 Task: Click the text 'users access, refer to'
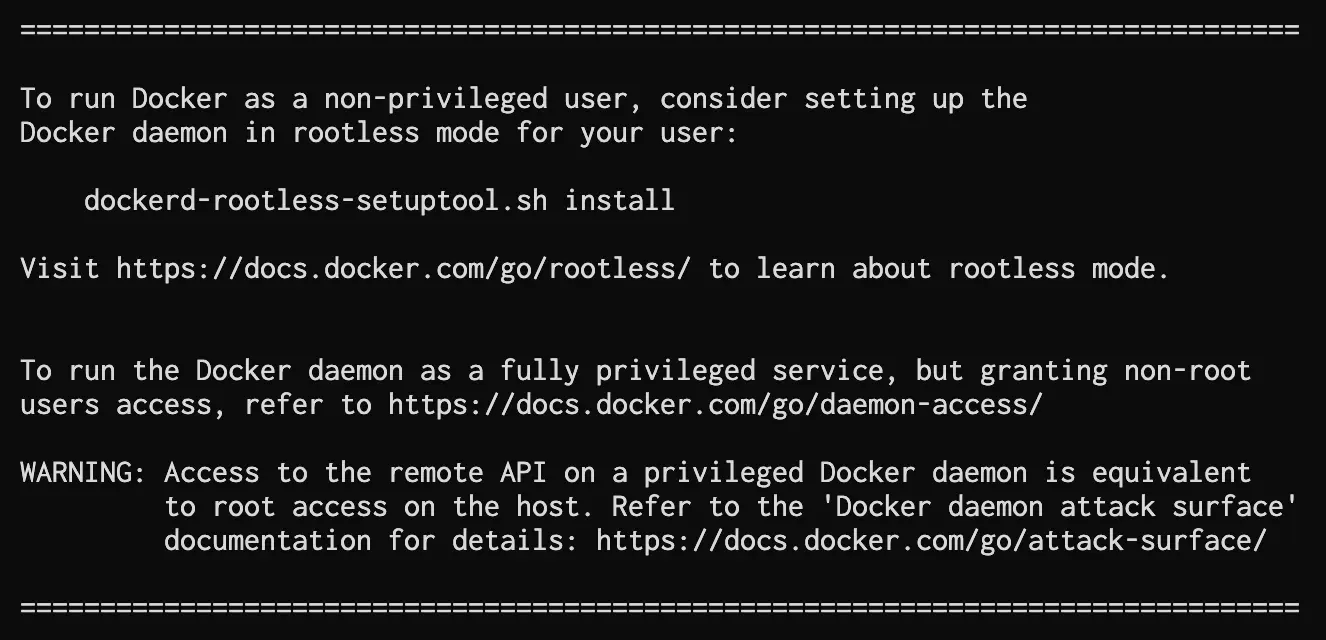pyautogui.click(x=195, y=405)
